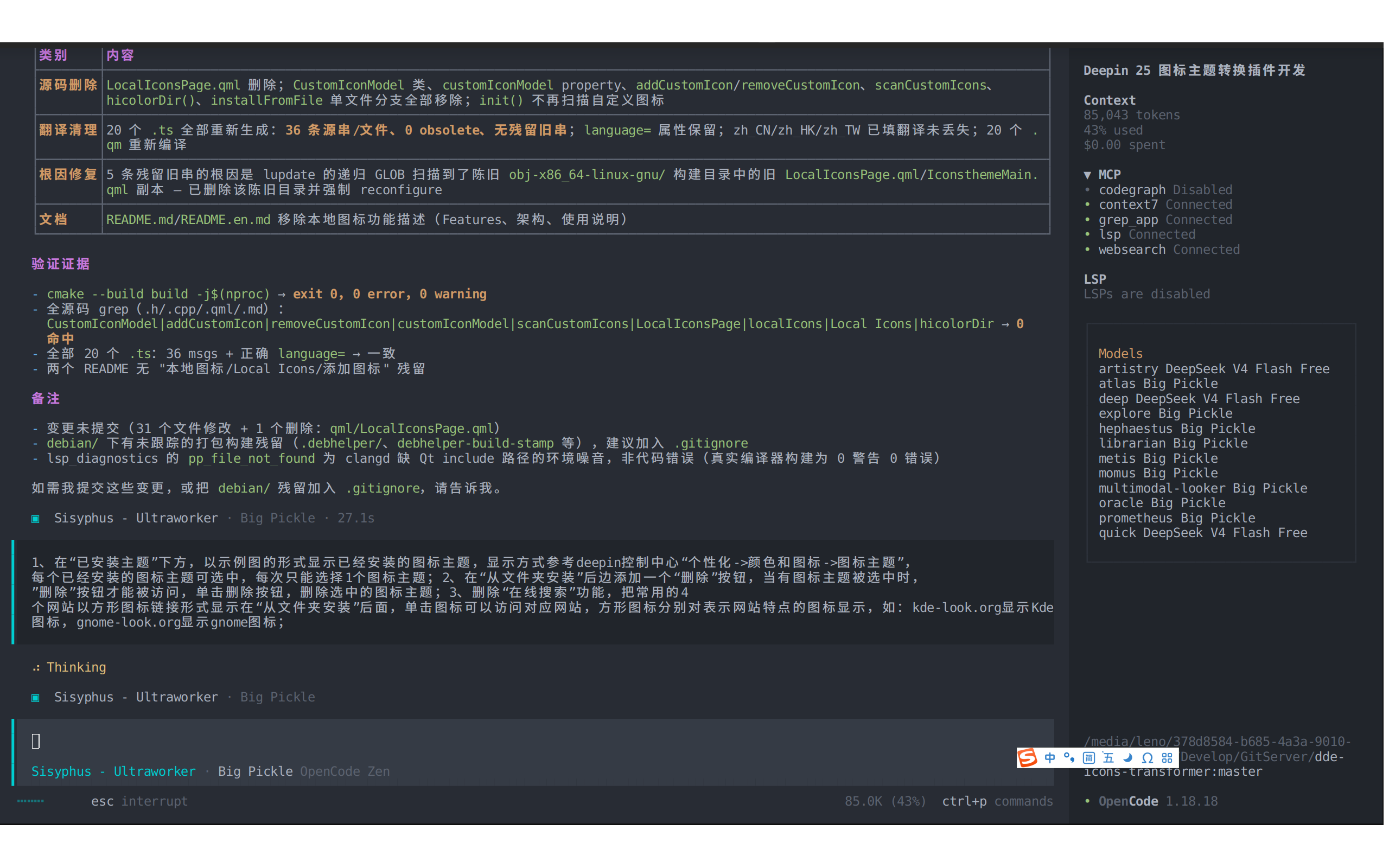The height and width of the screenshot is (868, 1389).
Task: Switch the 五 Wubi input scheme
Action: (1108, 758)
